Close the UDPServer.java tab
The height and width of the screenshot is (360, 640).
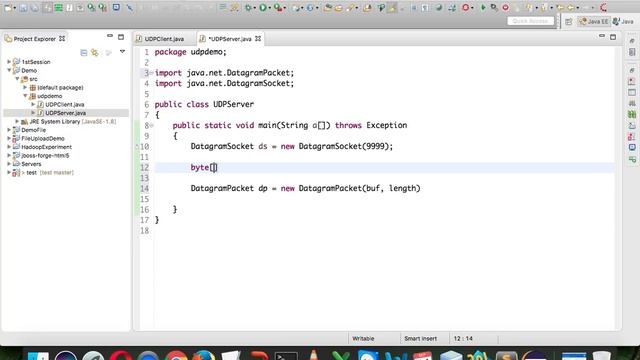(x=258, y=39)
